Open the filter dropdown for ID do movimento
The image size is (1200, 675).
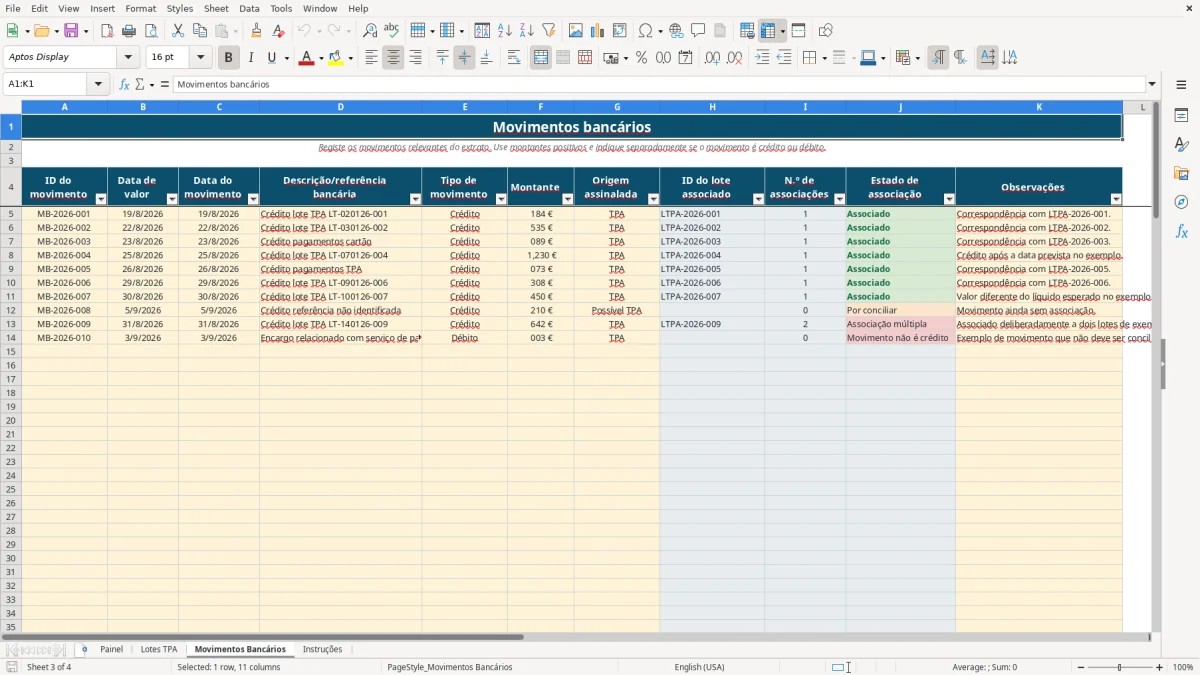(100, 199)
